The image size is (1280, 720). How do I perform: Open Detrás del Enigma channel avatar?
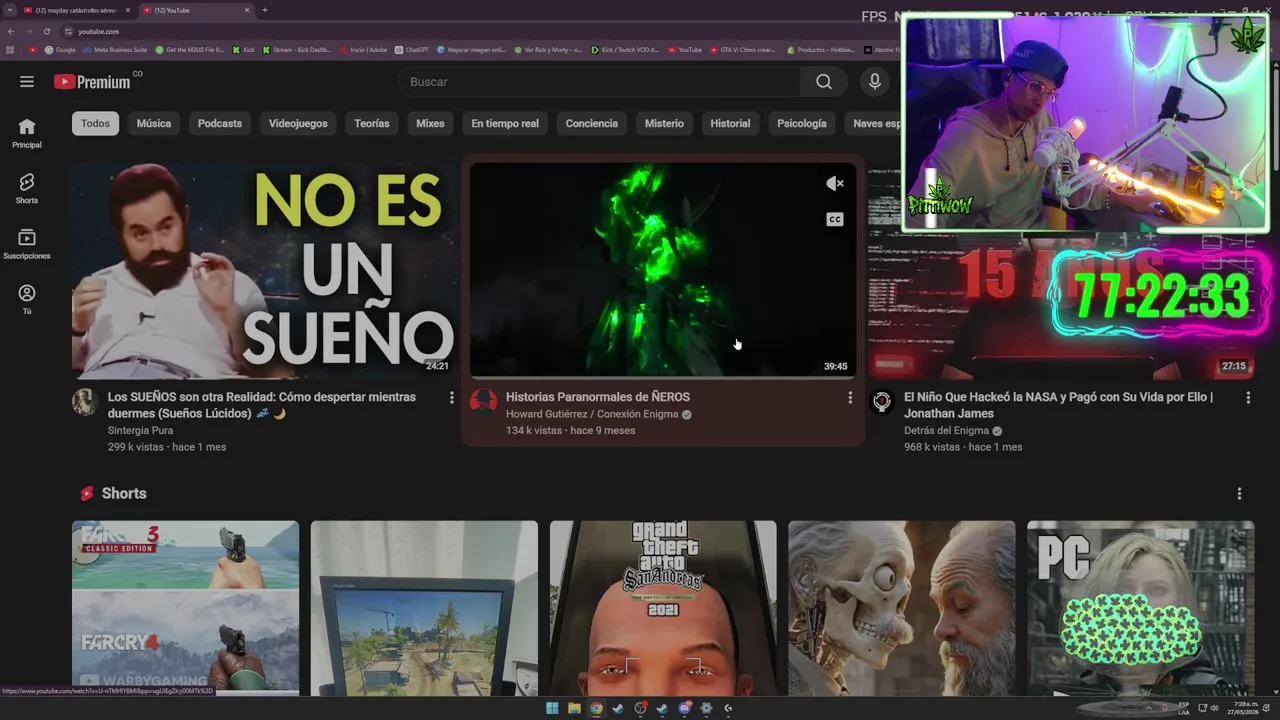click(881, 401)
